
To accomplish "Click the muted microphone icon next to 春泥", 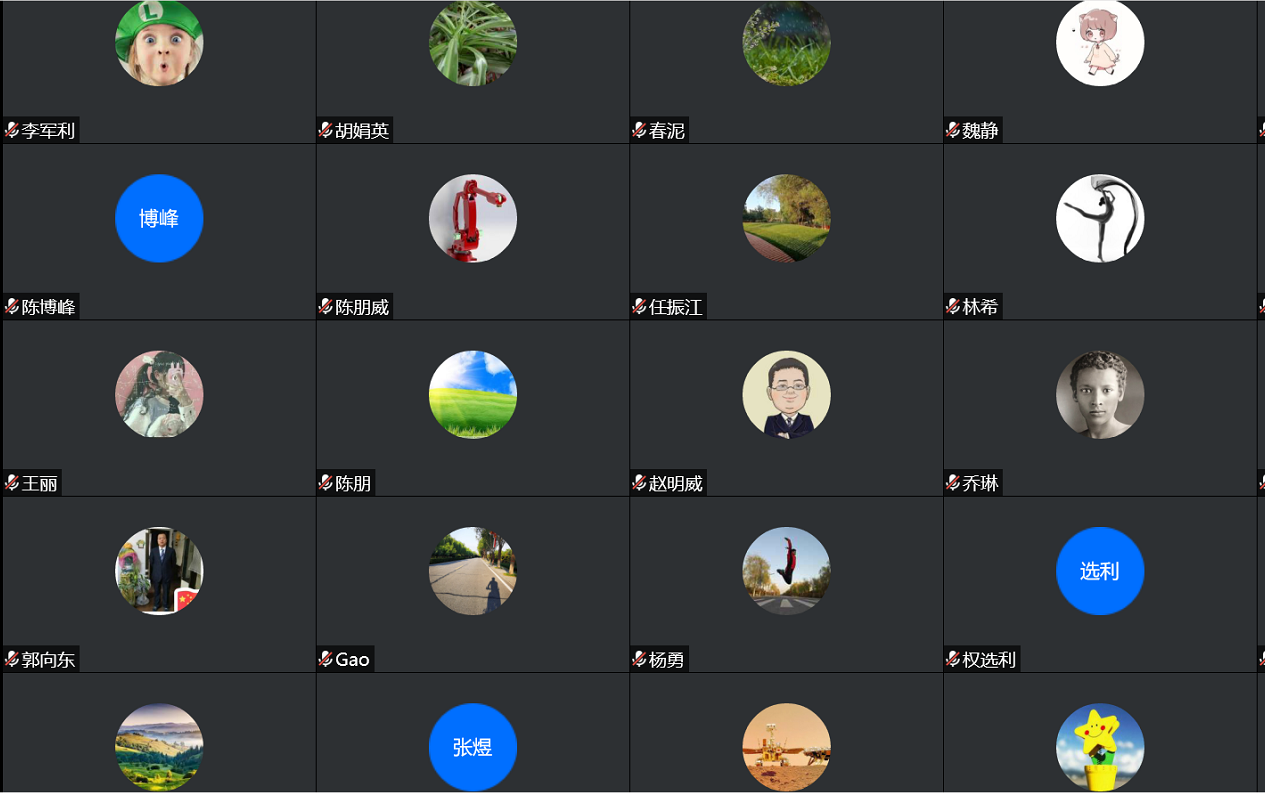I will point(639,130).
